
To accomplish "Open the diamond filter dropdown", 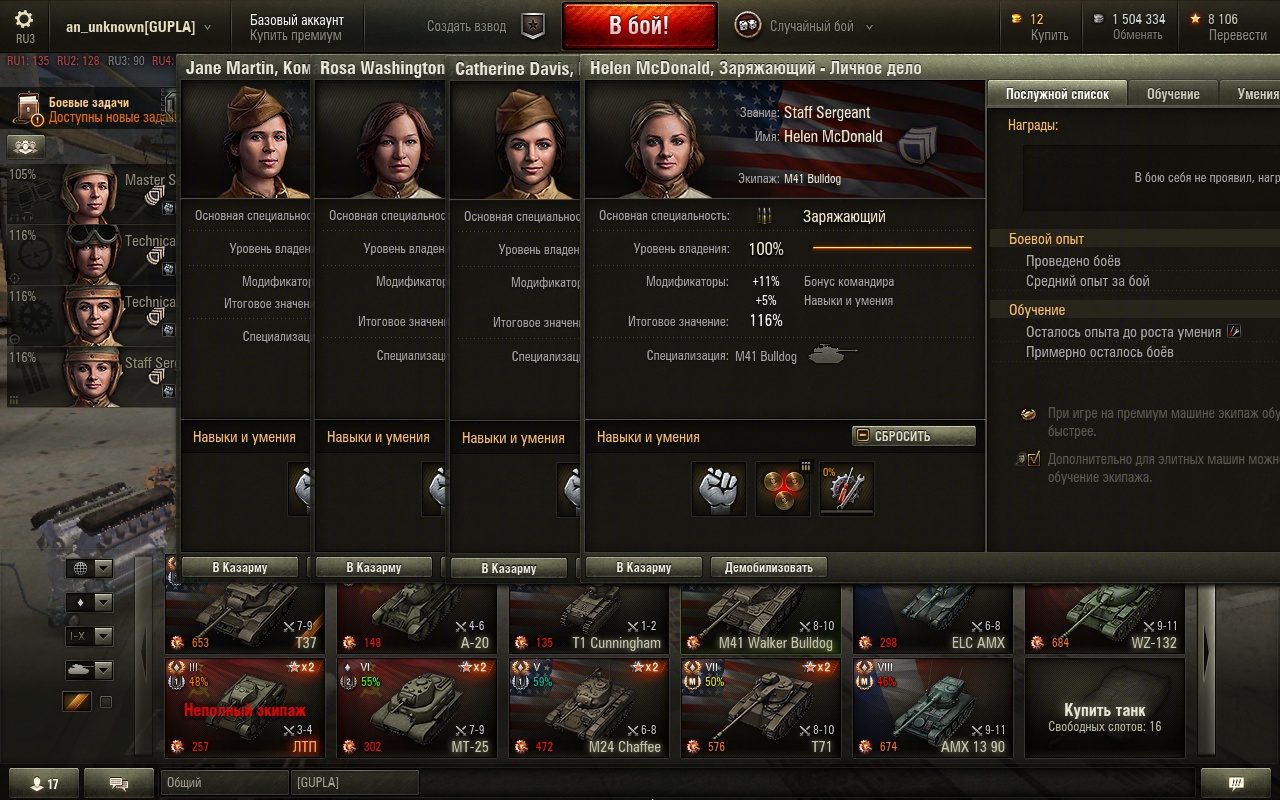I will tap(89, 602).
